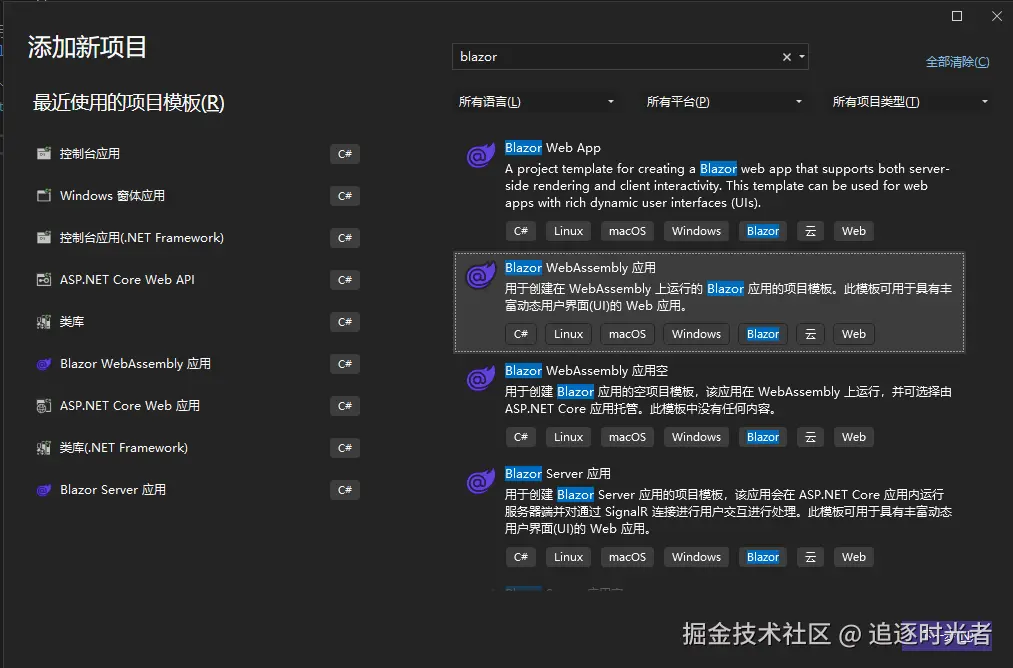Click the Blazor Web App result icon

point(481,156)
